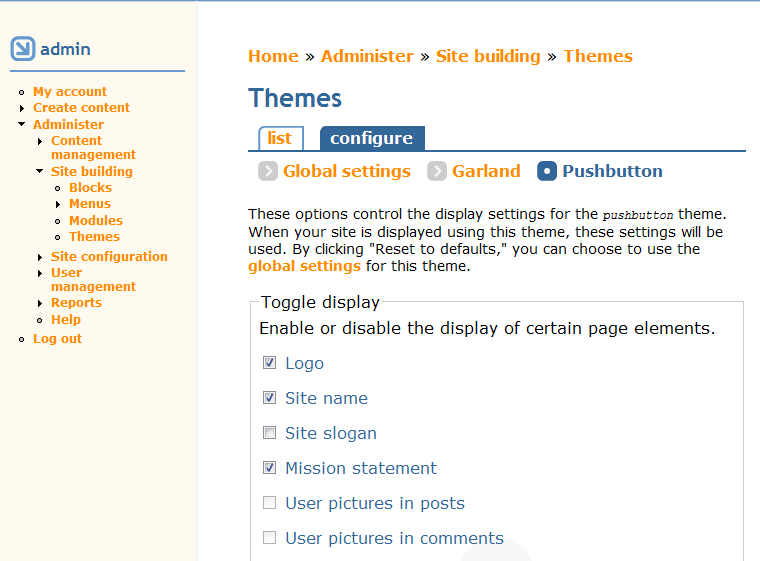Viewport: 760px width, 561px height.
Task: Click the Global settings chevron icon
Action: click(268, 171)
